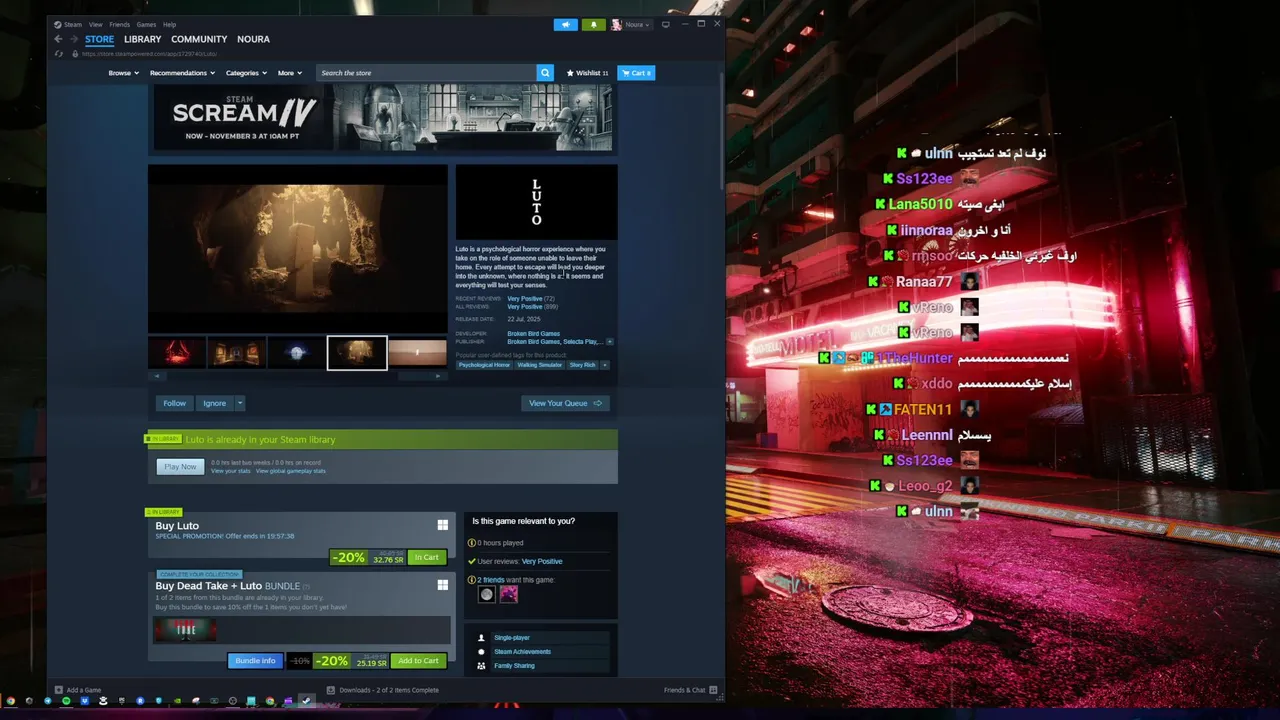1280x720 pixels.
Task: Click the Windows platform icon on Dead Take bundle
Action: [442, 585]
